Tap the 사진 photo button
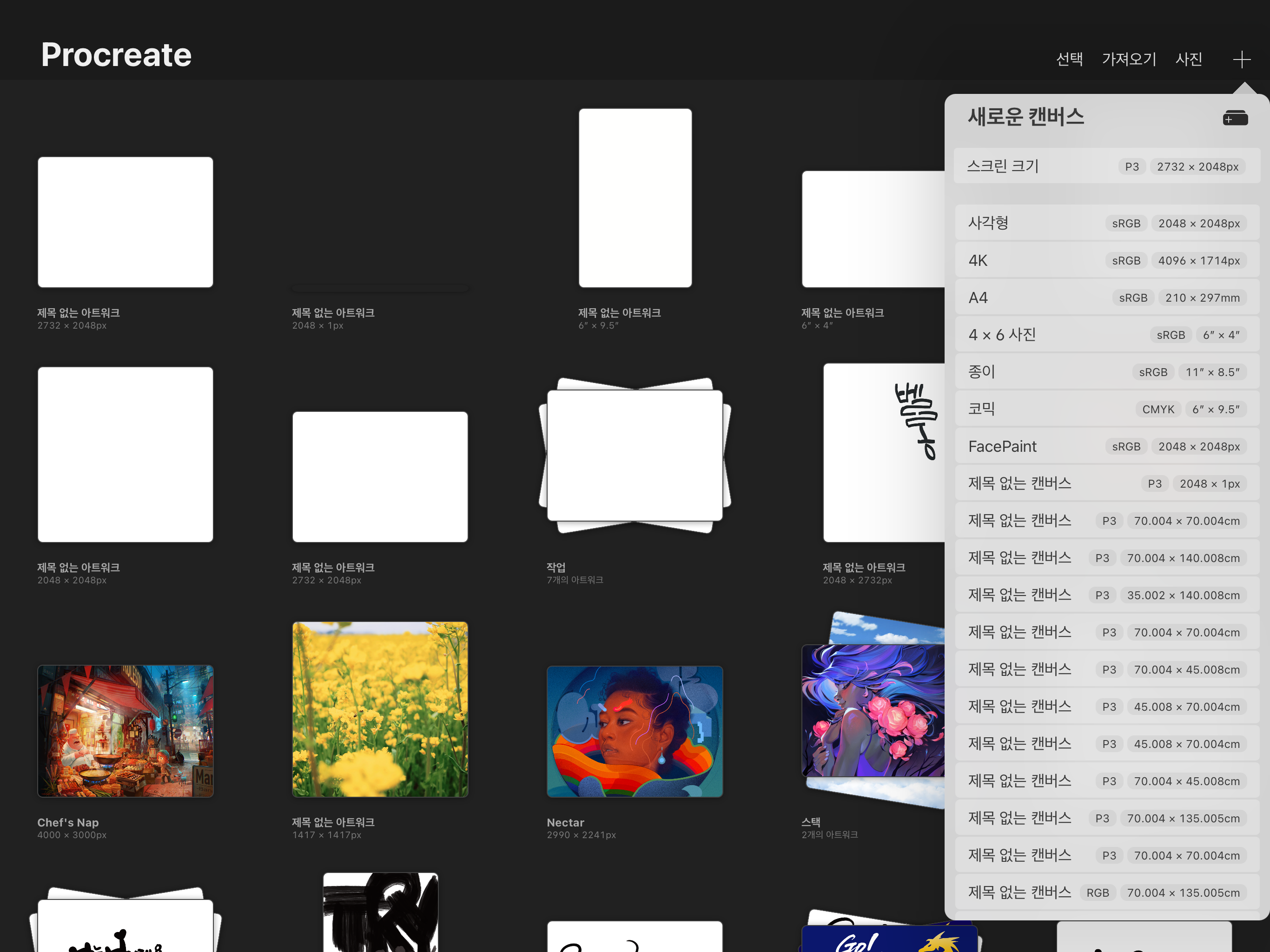The image size is (1270, 952). tap(1189, 59)
